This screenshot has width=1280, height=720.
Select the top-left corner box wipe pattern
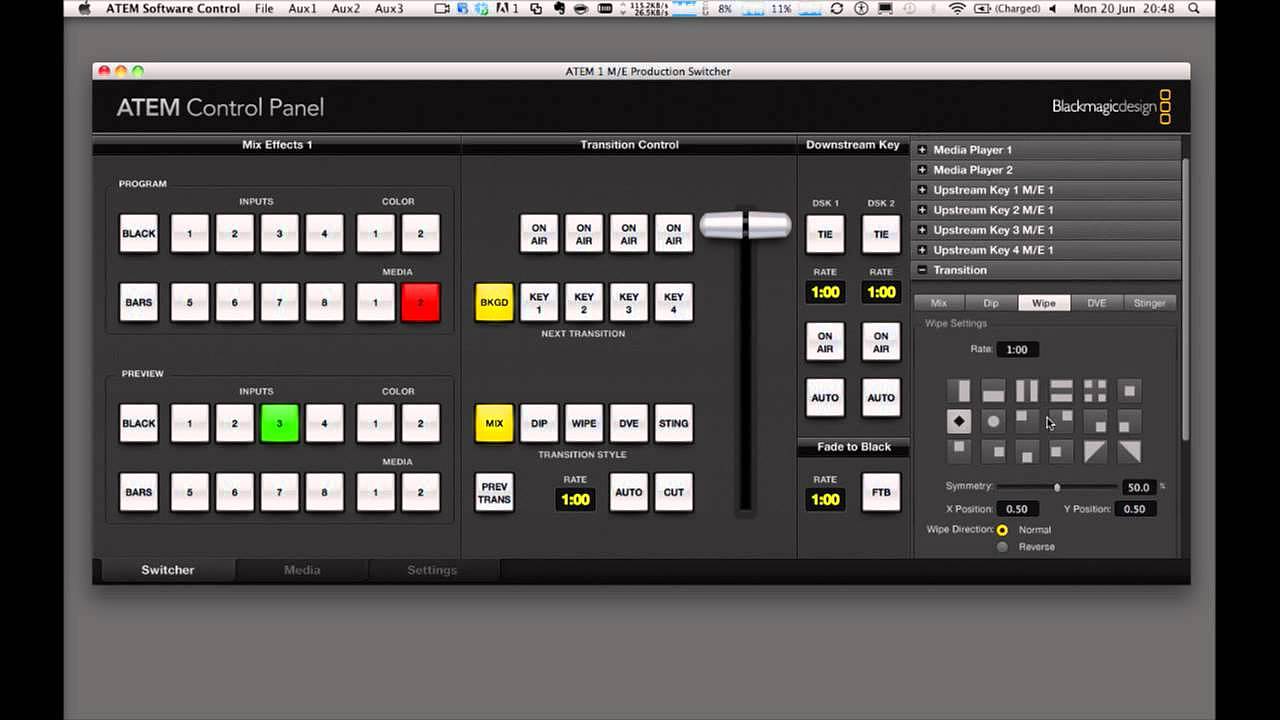click(x=1027, y=422)
